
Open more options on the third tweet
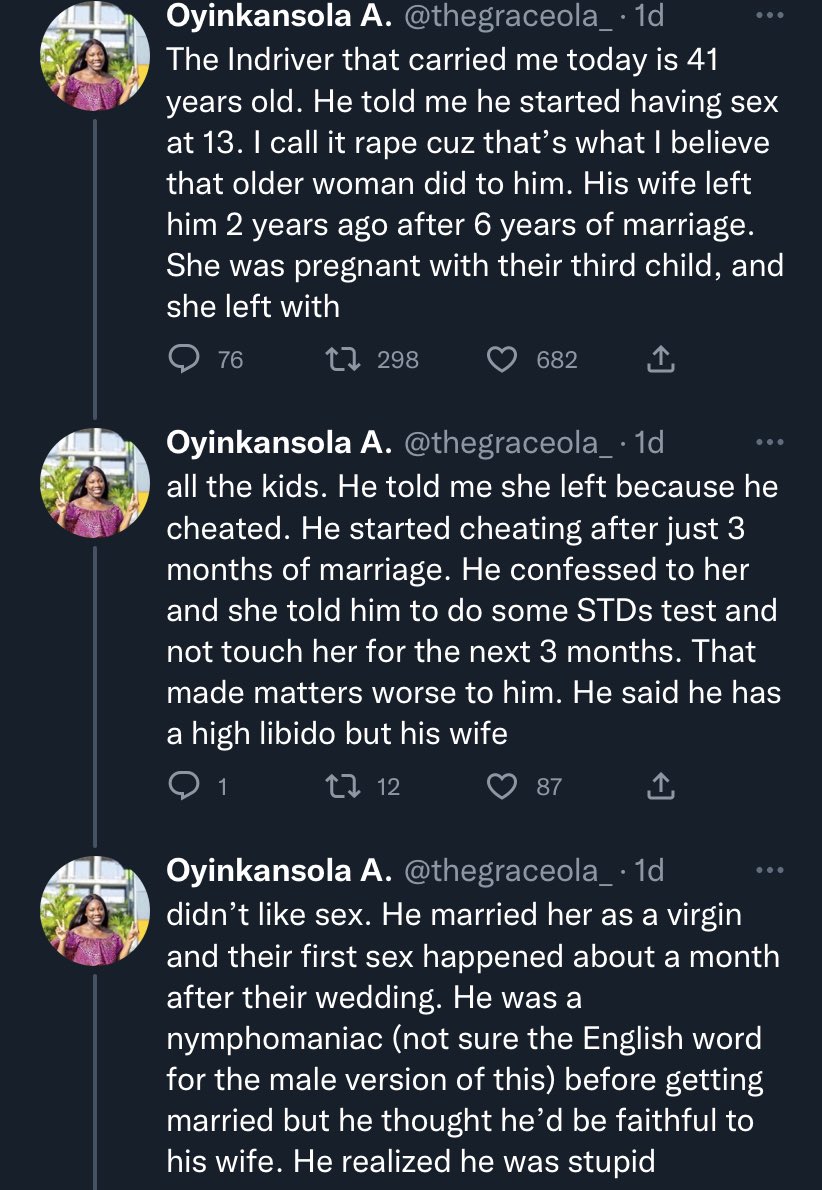point(770,871)
